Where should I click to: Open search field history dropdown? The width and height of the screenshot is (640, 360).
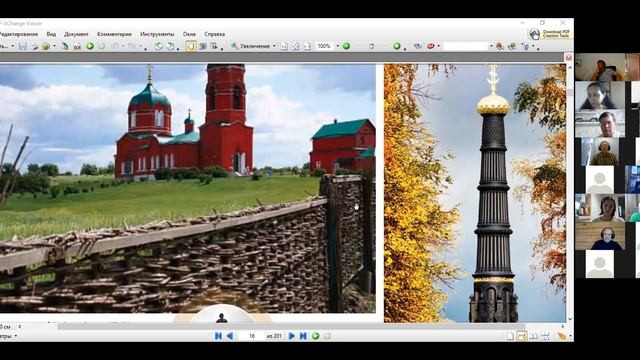pos(491,46)
